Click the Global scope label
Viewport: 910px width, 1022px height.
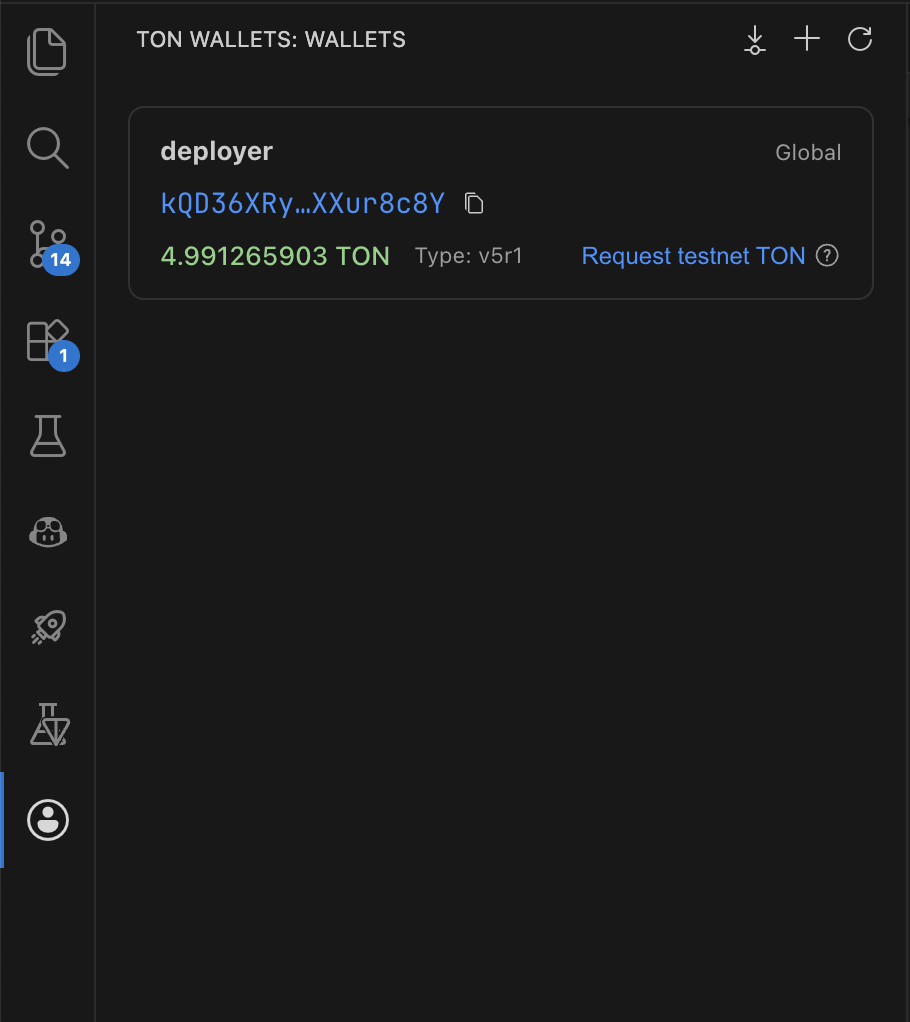[x=808, y=153]
